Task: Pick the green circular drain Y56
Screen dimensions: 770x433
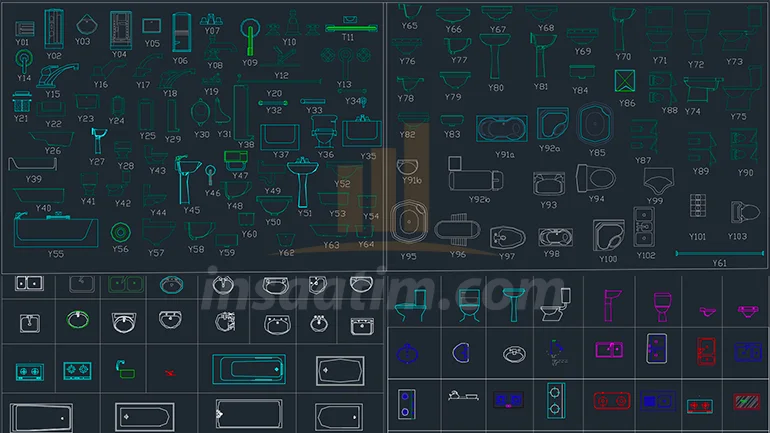Action: click(x=120, y=232)
